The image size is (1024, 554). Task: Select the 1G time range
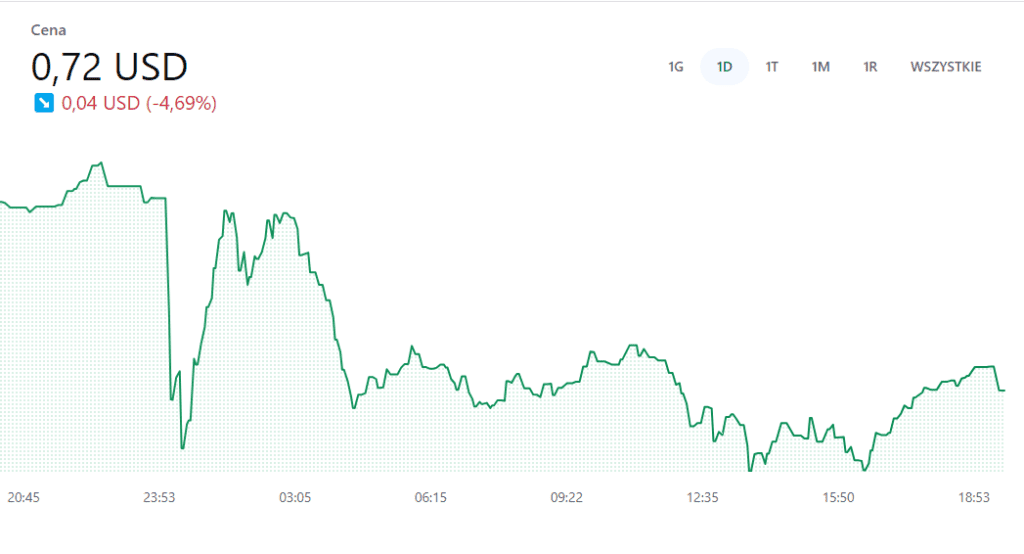click(x=676, y=67)
